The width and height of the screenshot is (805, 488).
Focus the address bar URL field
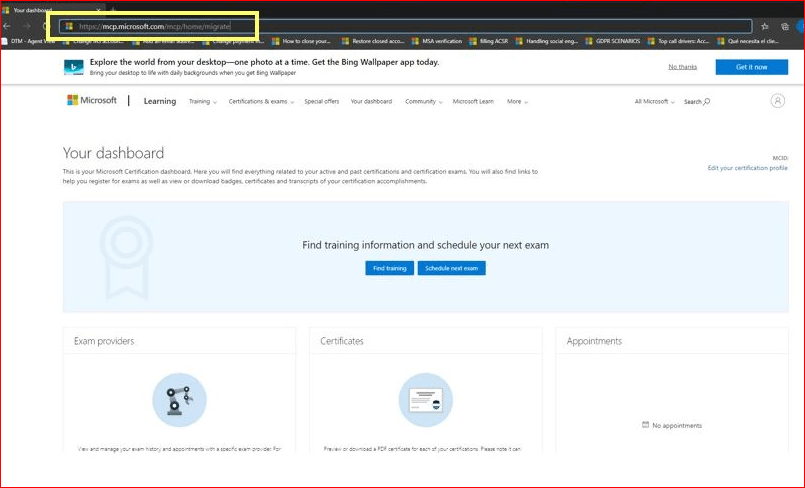tap(406, 26)
